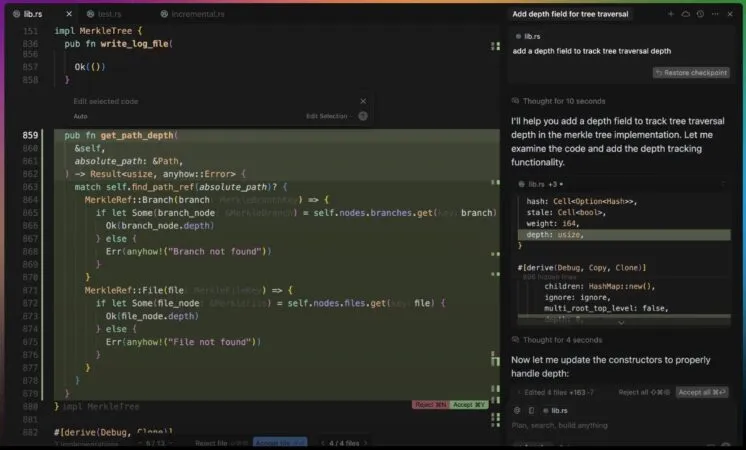Screen dimensions: 746x450
Task: Click the @ add context icon
Action: 517,410
